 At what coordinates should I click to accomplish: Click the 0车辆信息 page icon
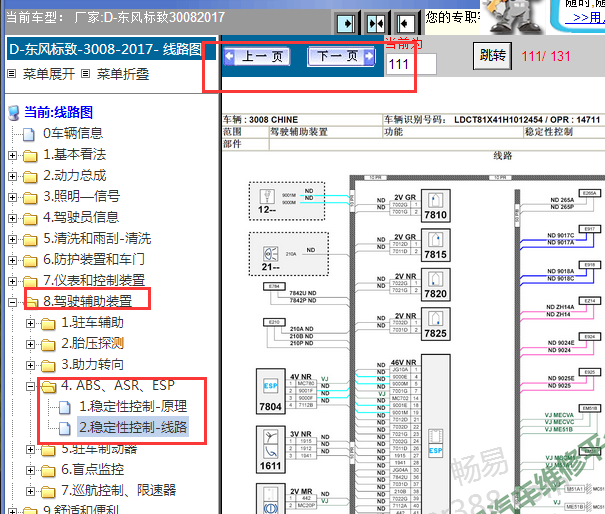(x=29, y=134)
